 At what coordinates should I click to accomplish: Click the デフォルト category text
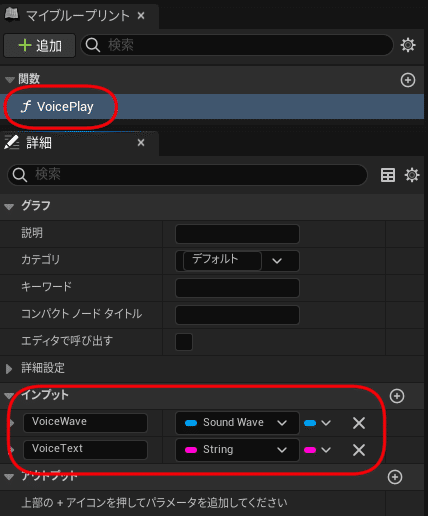pyautogui.click(x=215, y=259)
